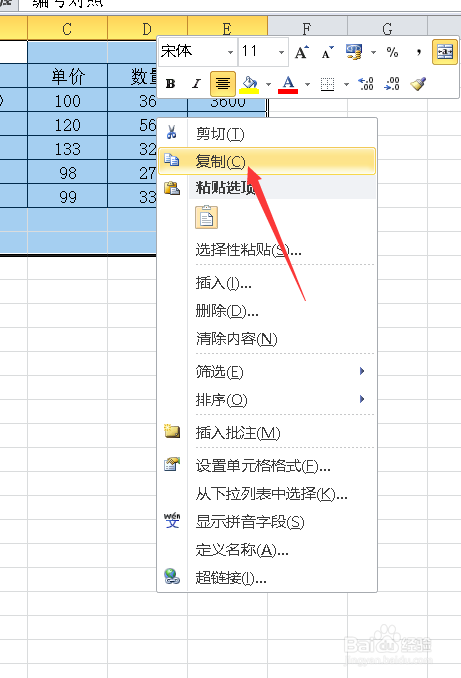Click the hyperlink globe icon
Viewport: 461px width, 678px height.
[172, 576]
